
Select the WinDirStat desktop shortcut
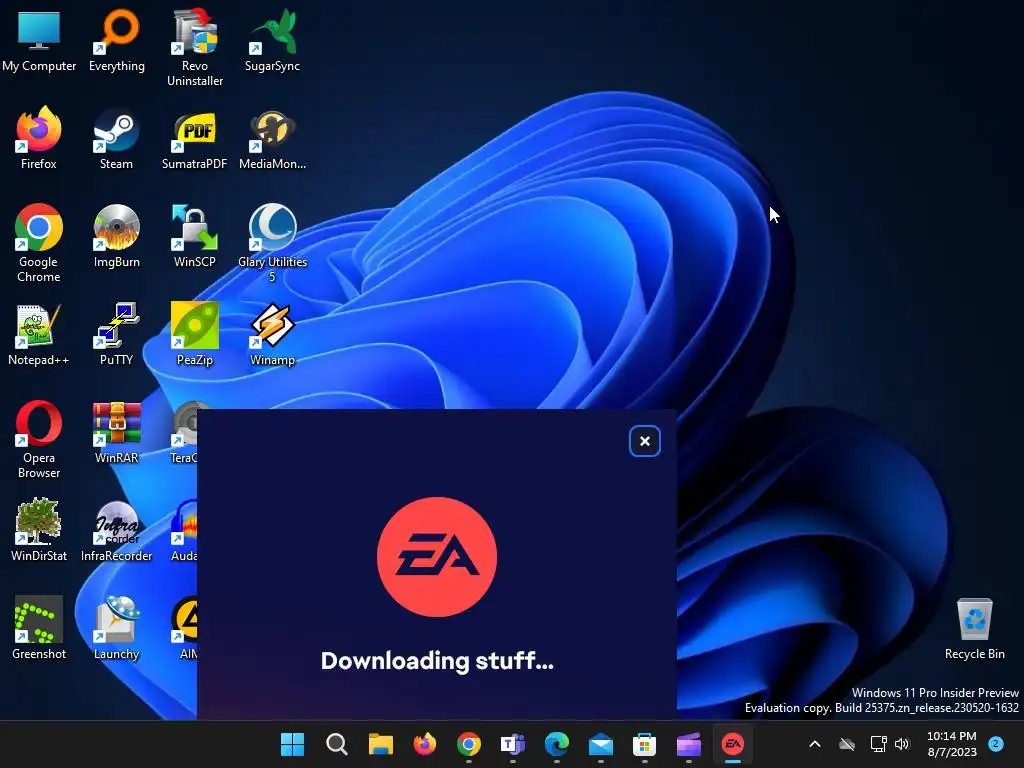(x=39, y=530)
